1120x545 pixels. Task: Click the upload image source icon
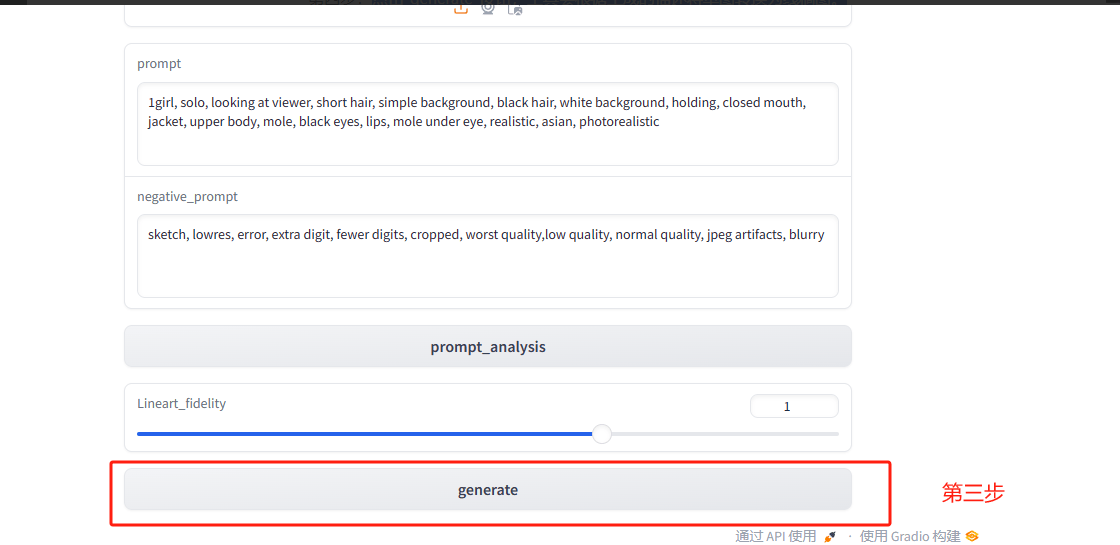point(461,8)
